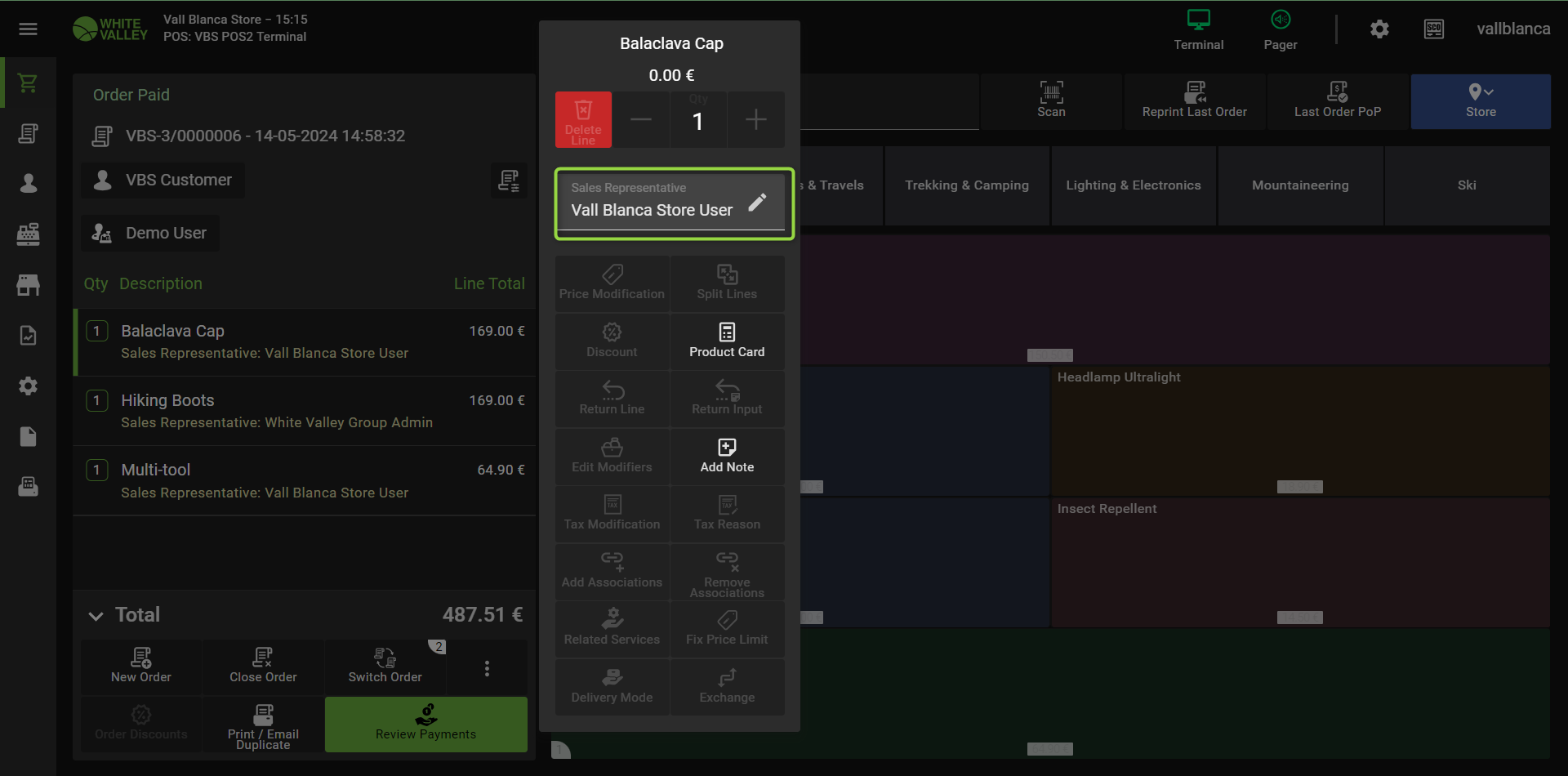Click the invoice icon beside VBS Customer
Image resolution: width=1568 pixels, height=776 pixels.
tap(508, 181)
